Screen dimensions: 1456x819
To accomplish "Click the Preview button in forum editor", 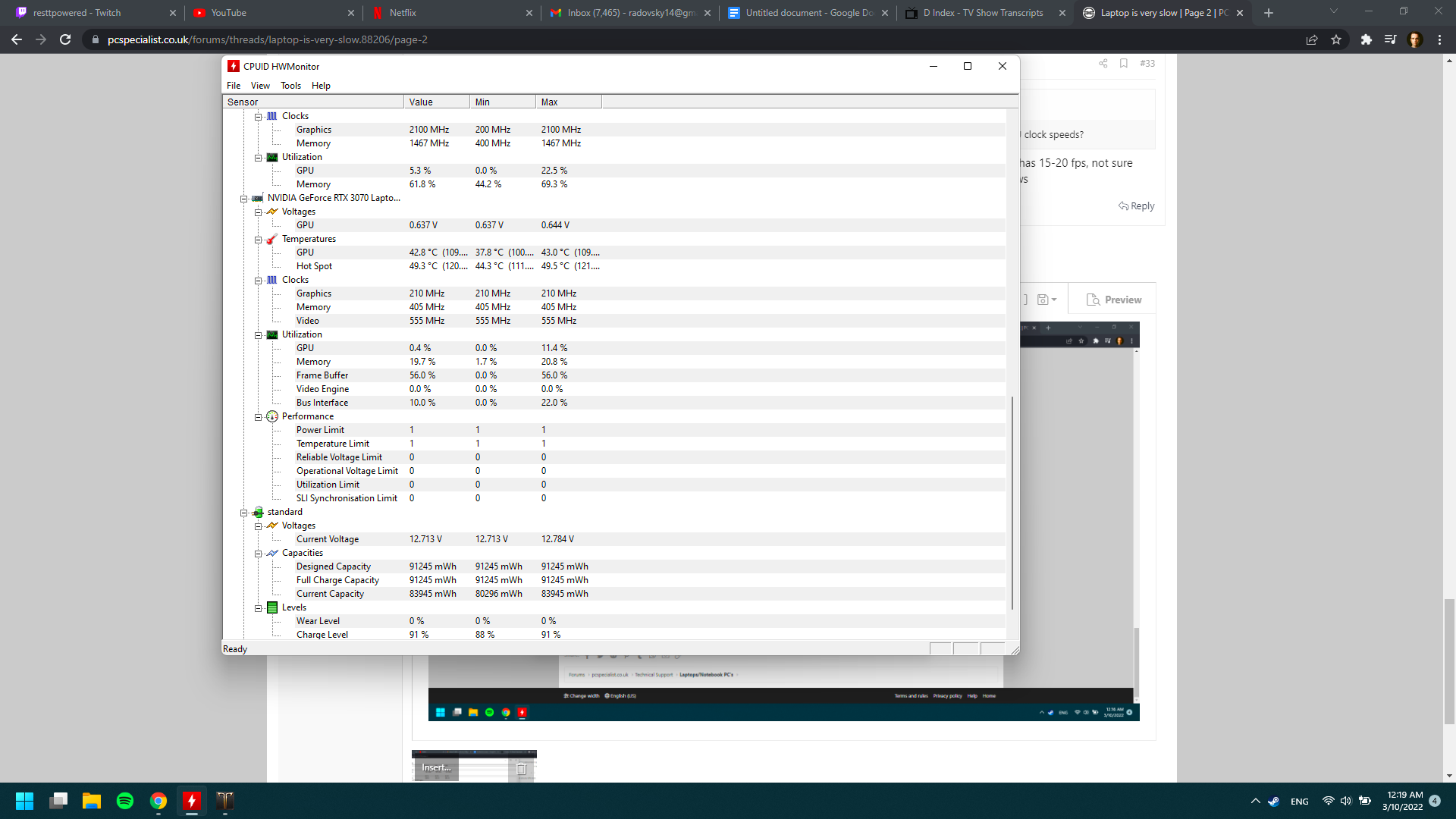I will [1113, 300].
